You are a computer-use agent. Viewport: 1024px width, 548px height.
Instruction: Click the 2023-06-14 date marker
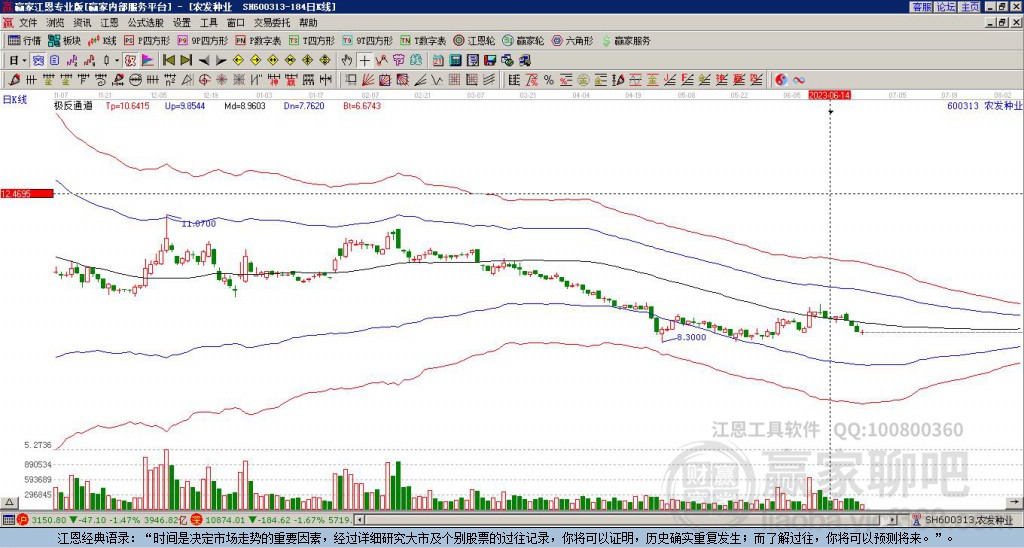click(829, 95)
